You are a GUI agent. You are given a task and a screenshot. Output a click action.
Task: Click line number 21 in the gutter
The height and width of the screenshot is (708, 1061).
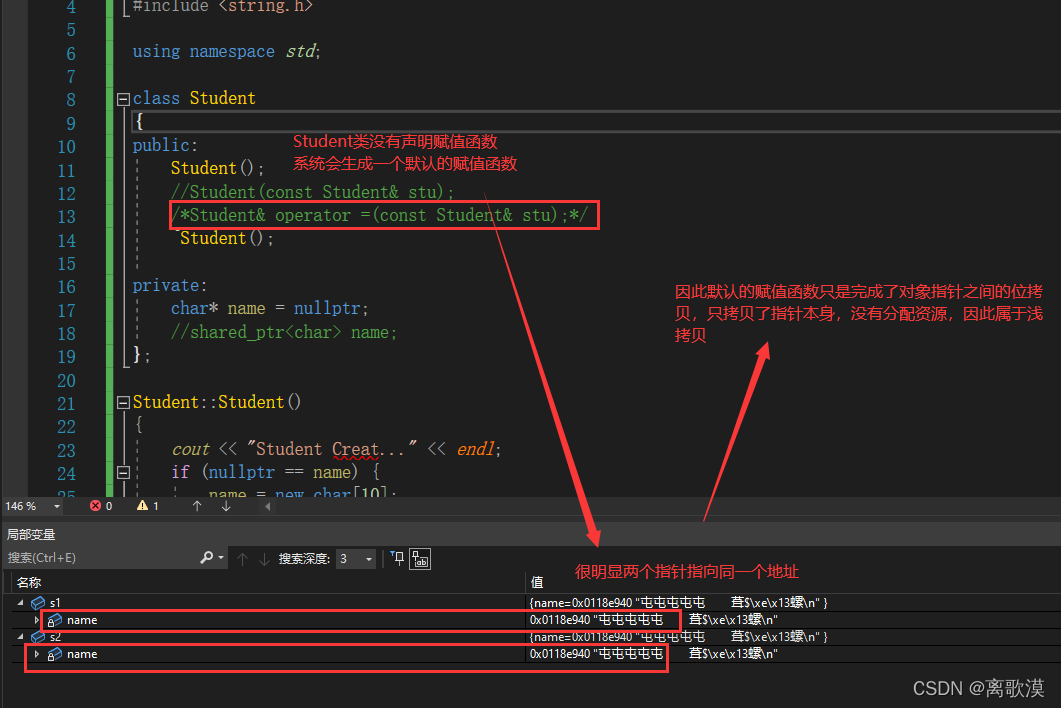point(66,403)
